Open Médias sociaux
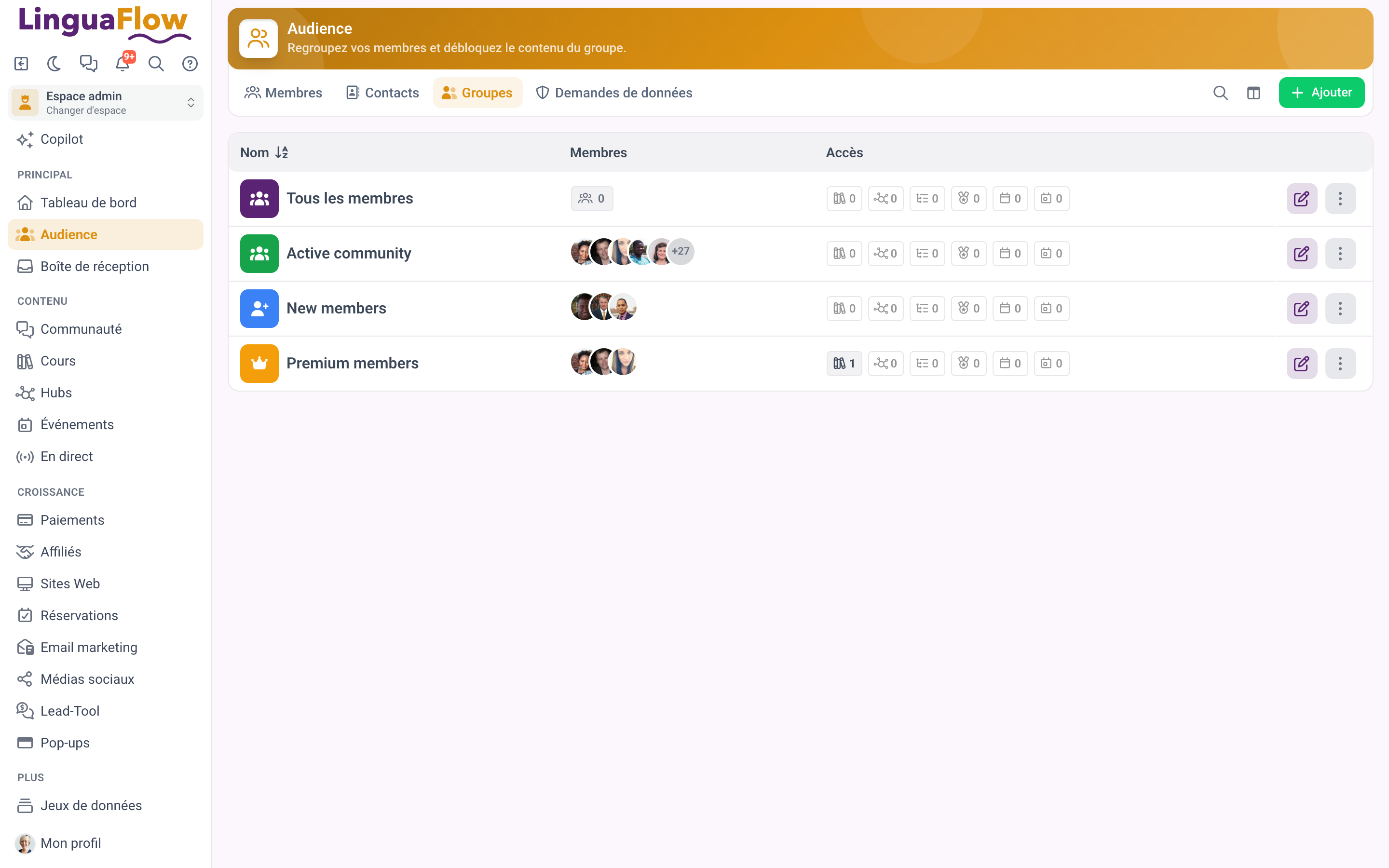Viewport: 1389px width, 868px height. point(106,679)
